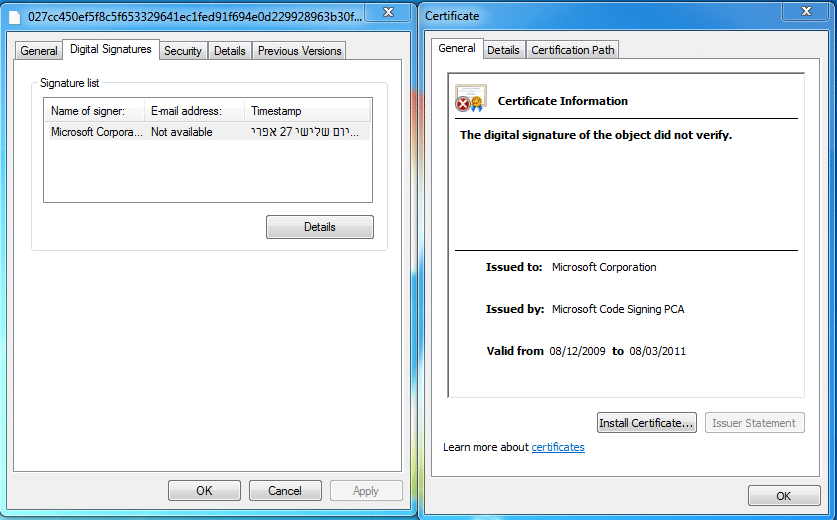Viewport: 837px width, 520px height.
Task: Open the certificates help link
Action: click(x=558, y=447)
